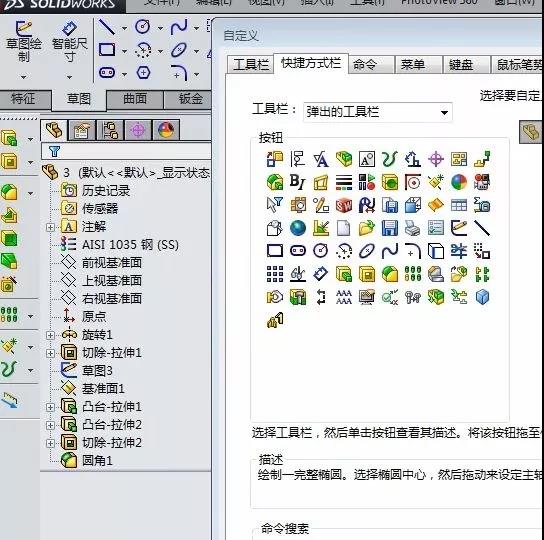The width and height of the screenshot is (544, 540).
Task: Click the SW red cube button
Action: pos(344,205)
